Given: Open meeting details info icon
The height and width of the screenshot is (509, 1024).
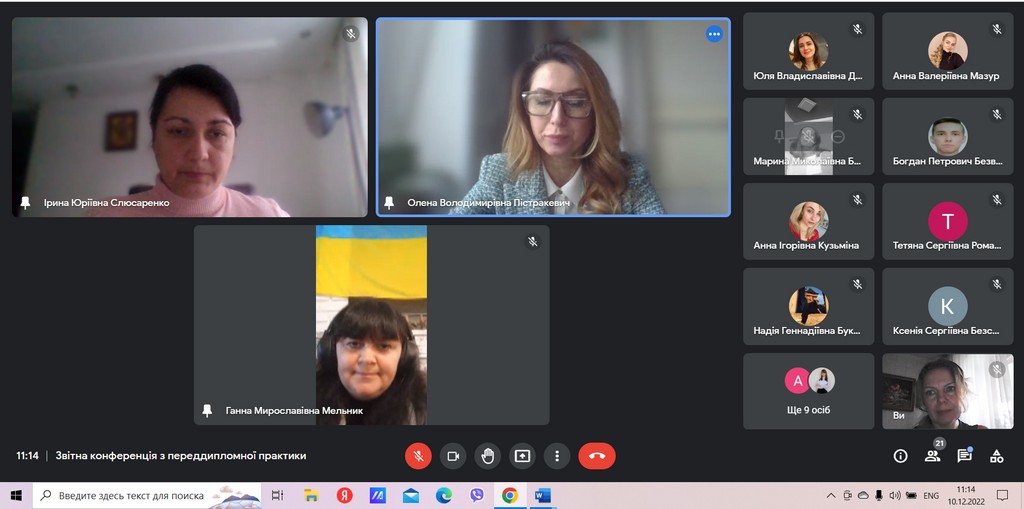Looking at the screenshot, I should tap(900, 456).
